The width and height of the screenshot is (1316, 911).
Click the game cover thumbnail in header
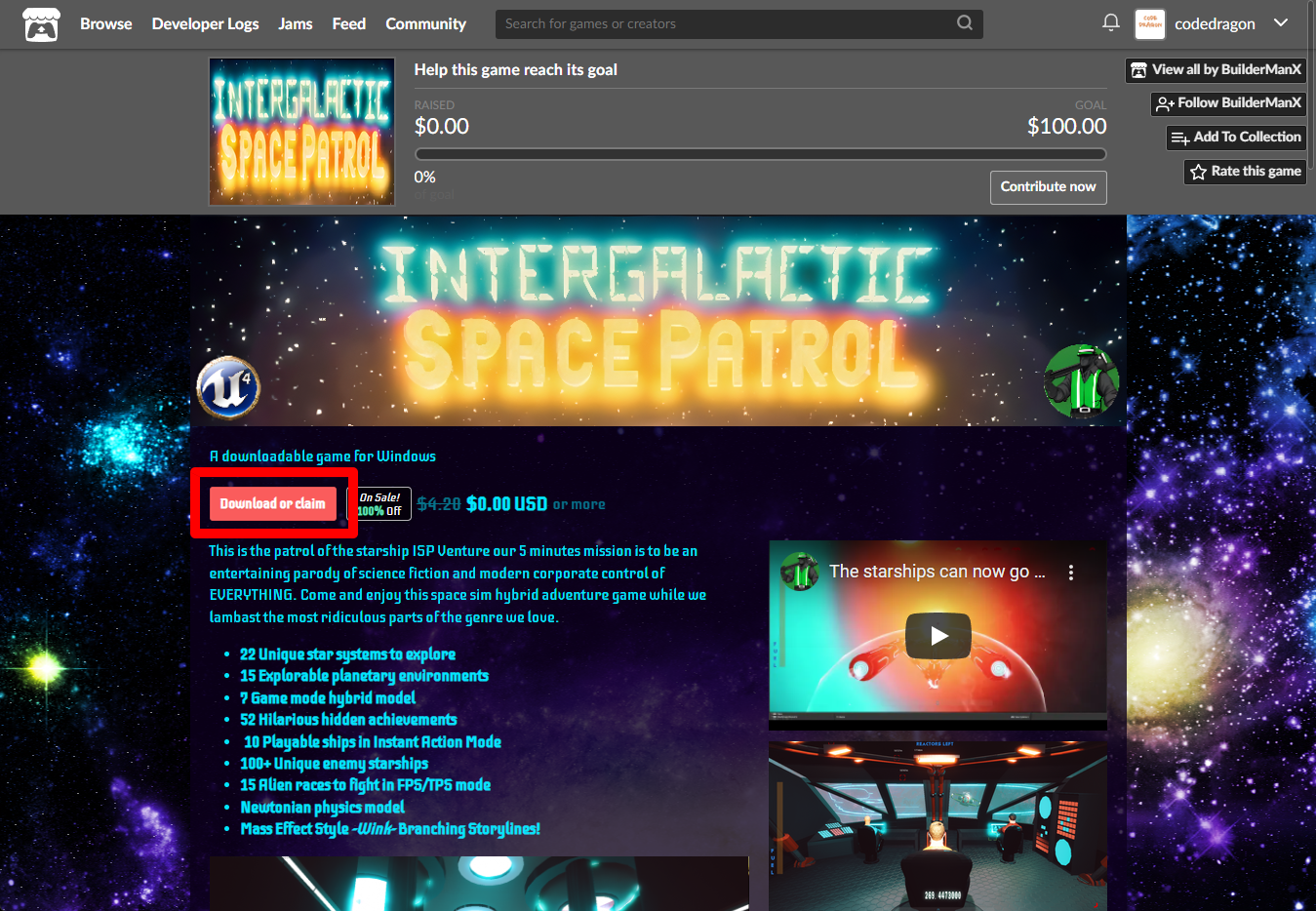301,132
